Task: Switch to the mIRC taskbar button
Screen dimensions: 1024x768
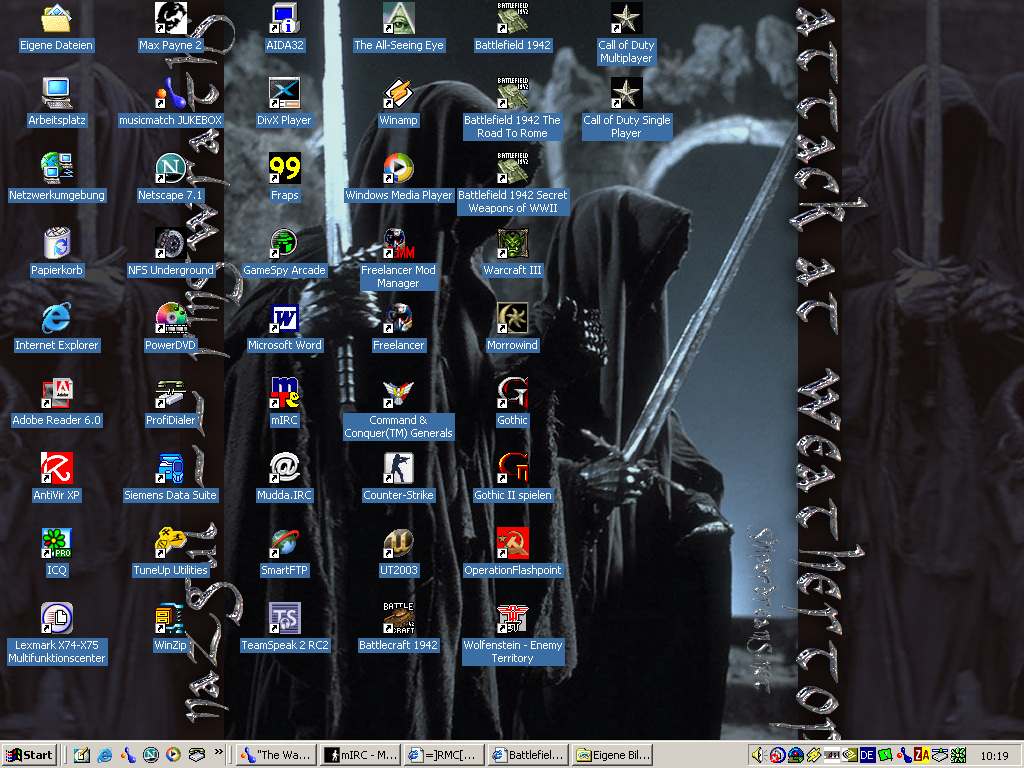Action: (361, 755)
